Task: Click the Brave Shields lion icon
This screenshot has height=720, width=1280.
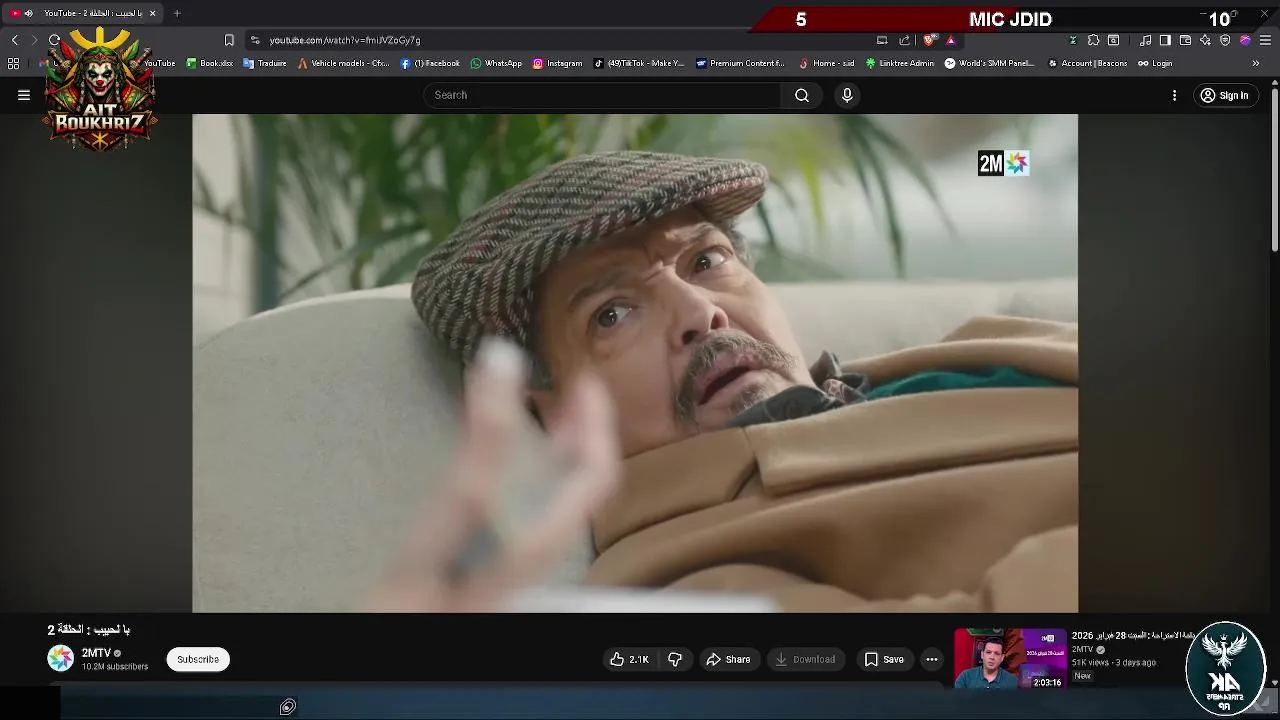Action: pyautogui.click(x=930, y=40)
